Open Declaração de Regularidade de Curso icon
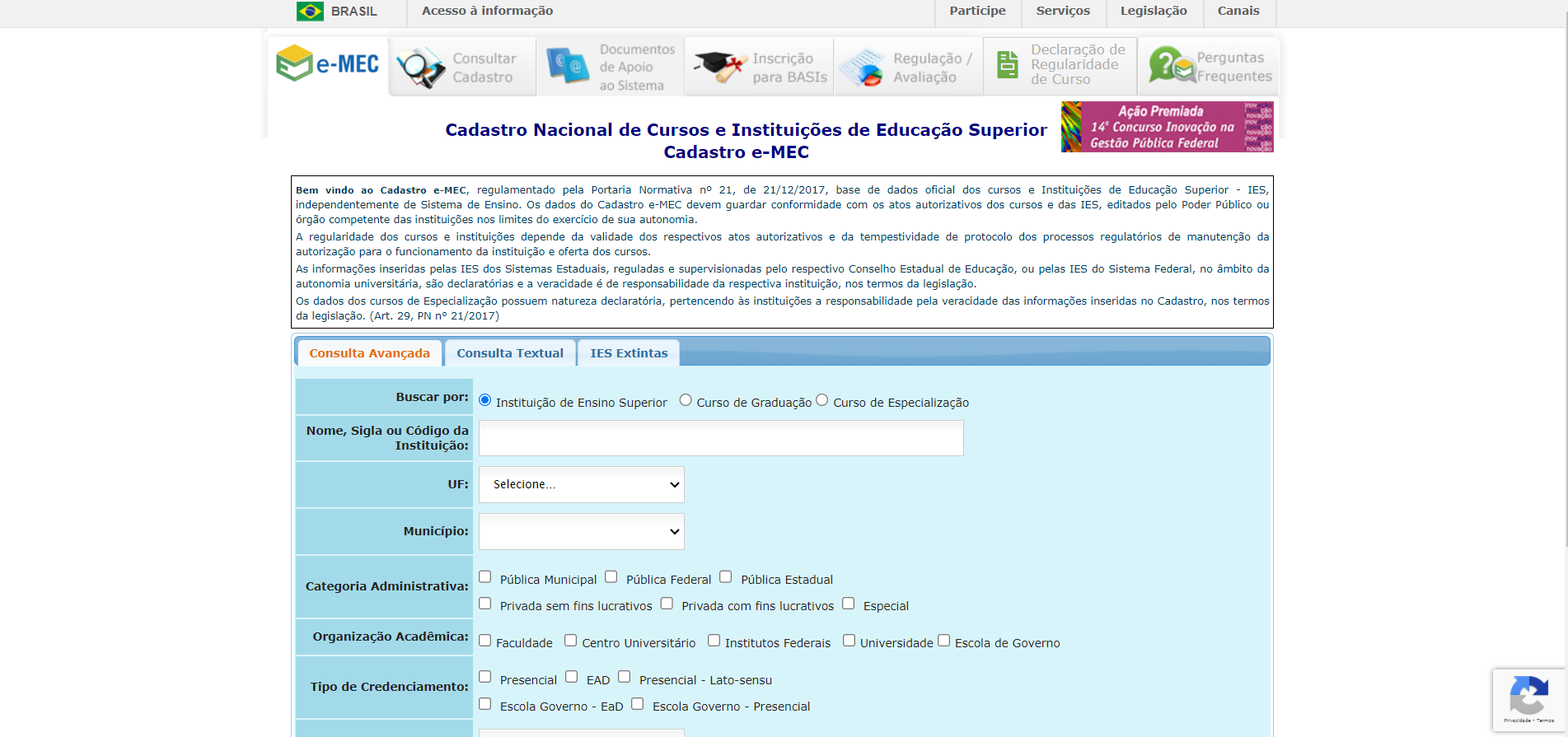The width and height of the screenshot is (1568, 737). (x=1007, y=65)
